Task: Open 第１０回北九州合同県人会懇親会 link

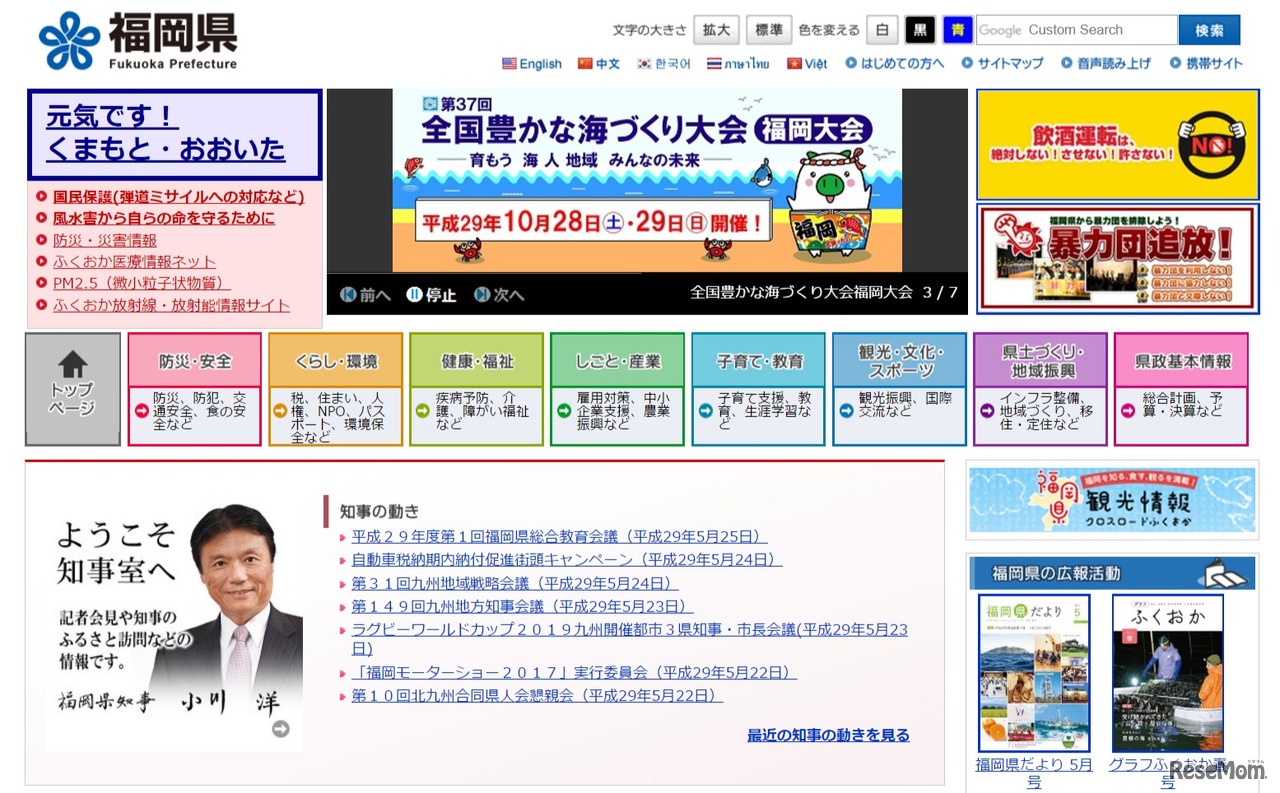Action: coord(537,696)
